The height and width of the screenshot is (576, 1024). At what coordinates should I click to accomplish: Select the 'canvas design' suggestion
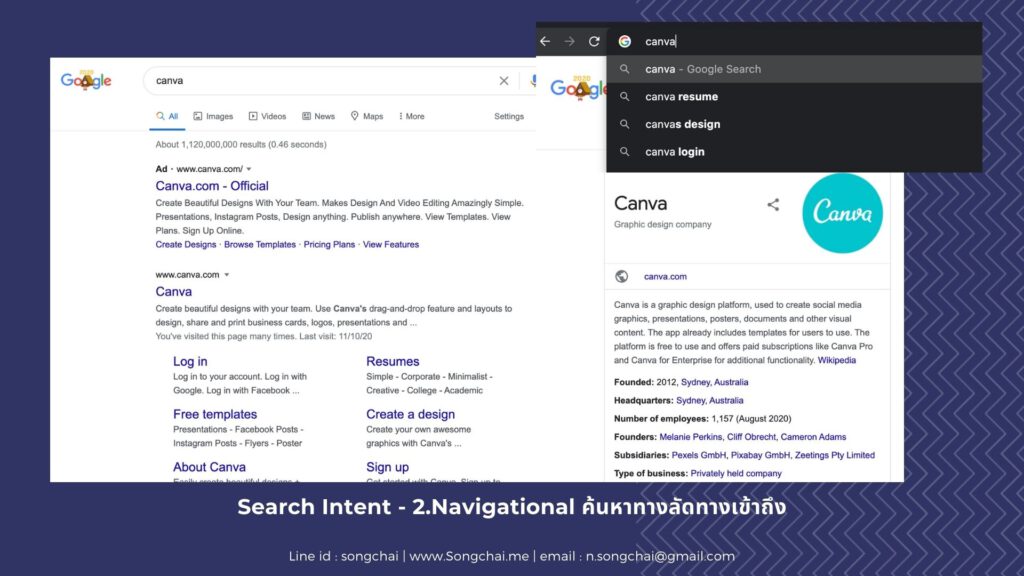tap(794, 124)
